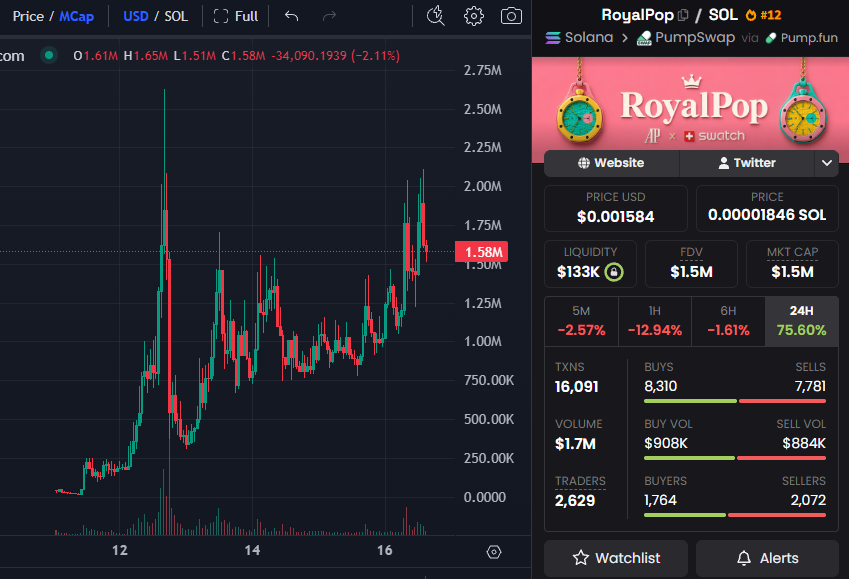The height and width of the screenshot is (579, 849).
Task: Open chart settings gear
Action: 474,16
